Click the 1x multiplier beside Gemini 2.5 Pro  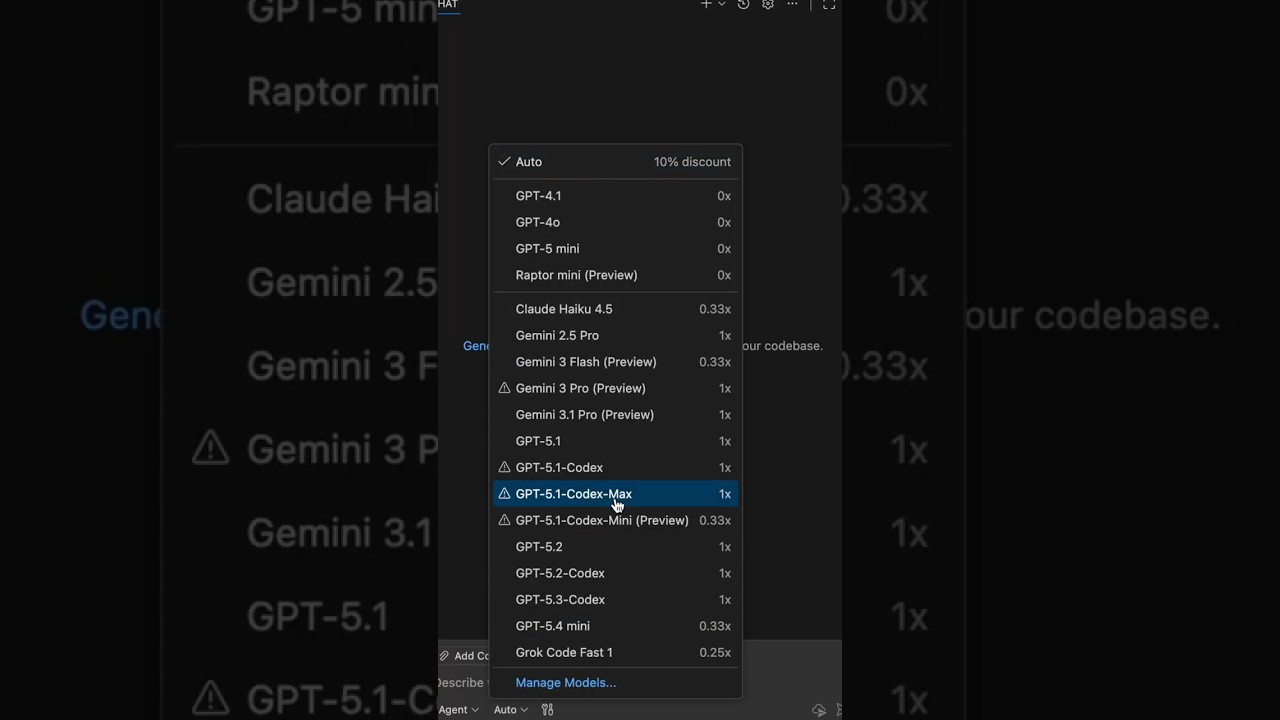click(x=725, y=336)
